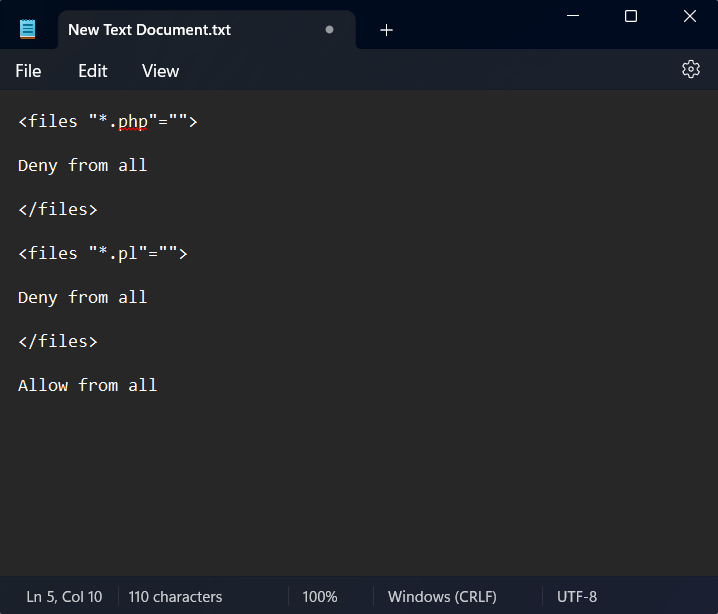This screenshot has width=718, height=614.
Task: Maximize the Notepad window
Action: point(631,16)
